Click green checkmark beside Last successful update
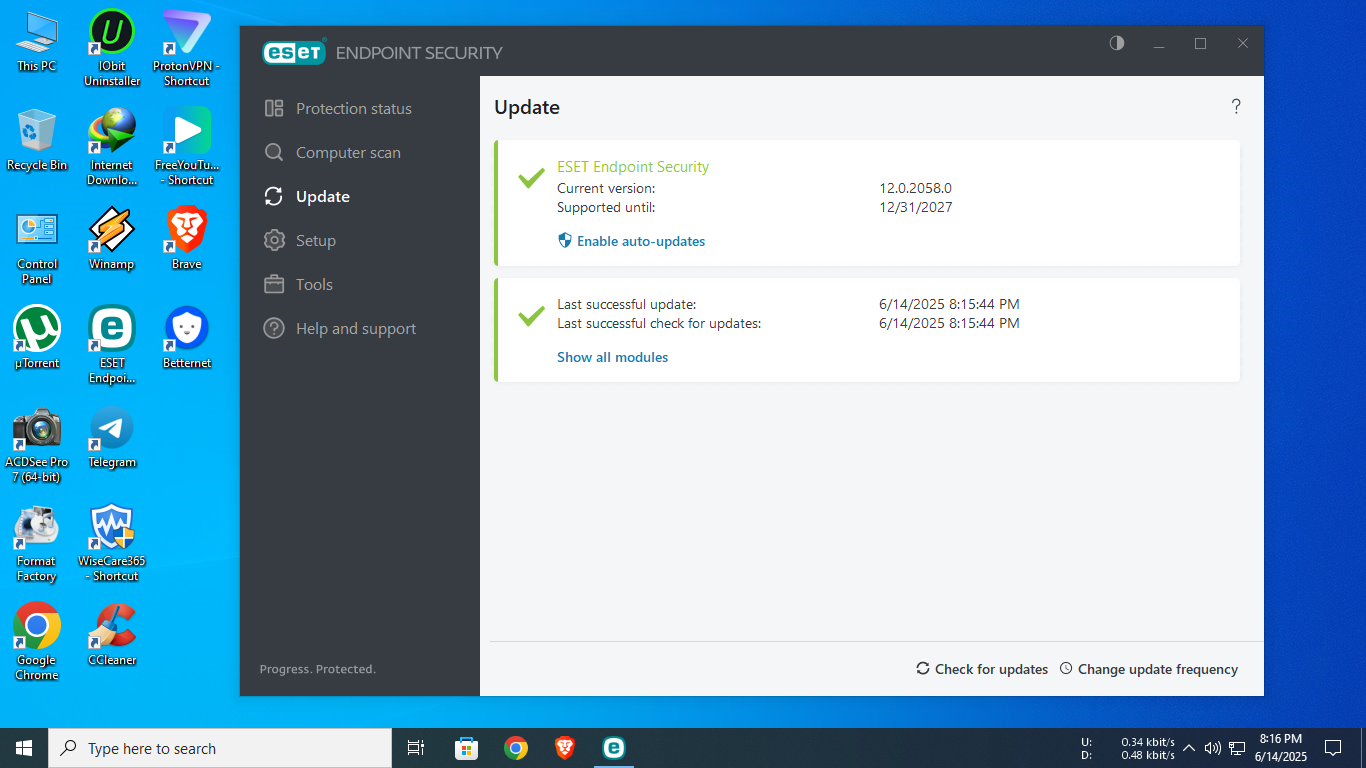 click(x=531, y=316)
